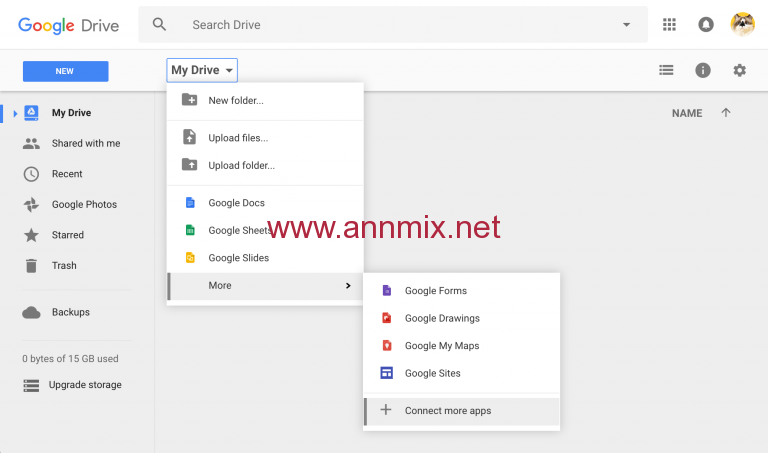Choose Upload folder... from the menu
768x453 pixels.
coord(265,165)
